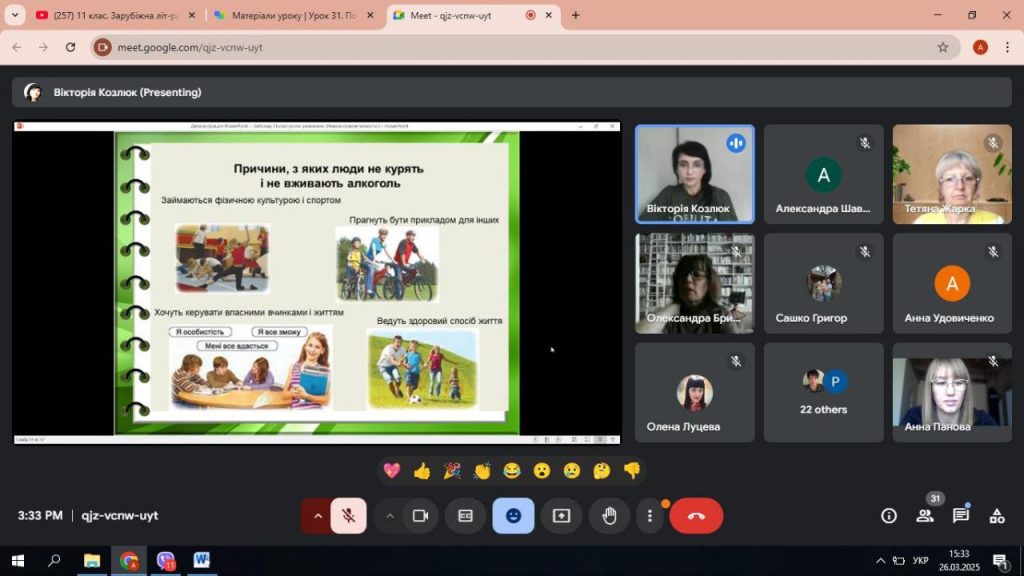Hang up with the red leave call button
The width and height of the screenshot is (1024, 576).
696,516
